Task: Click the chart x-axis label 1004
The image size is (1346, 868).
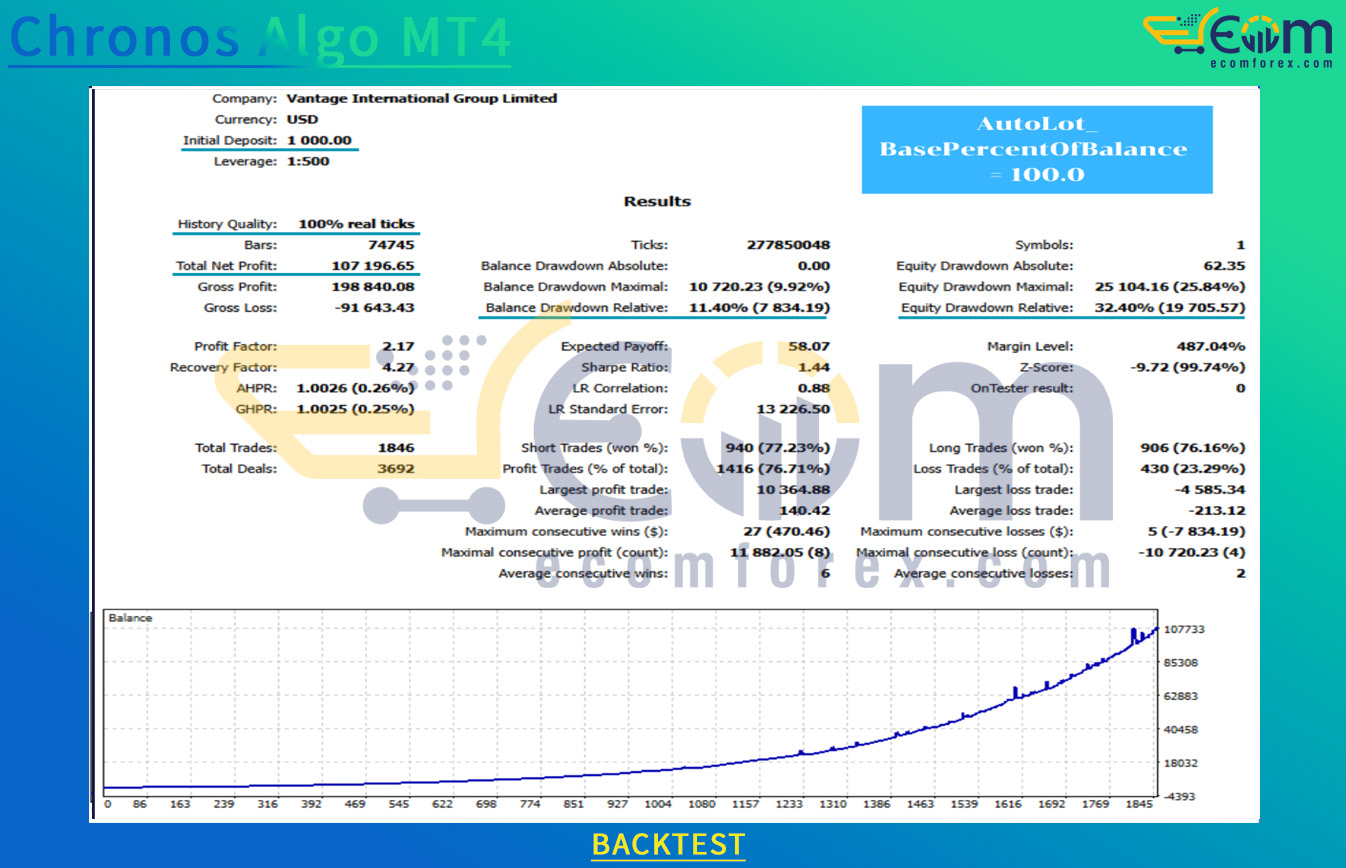Action: tap(658, 805)
